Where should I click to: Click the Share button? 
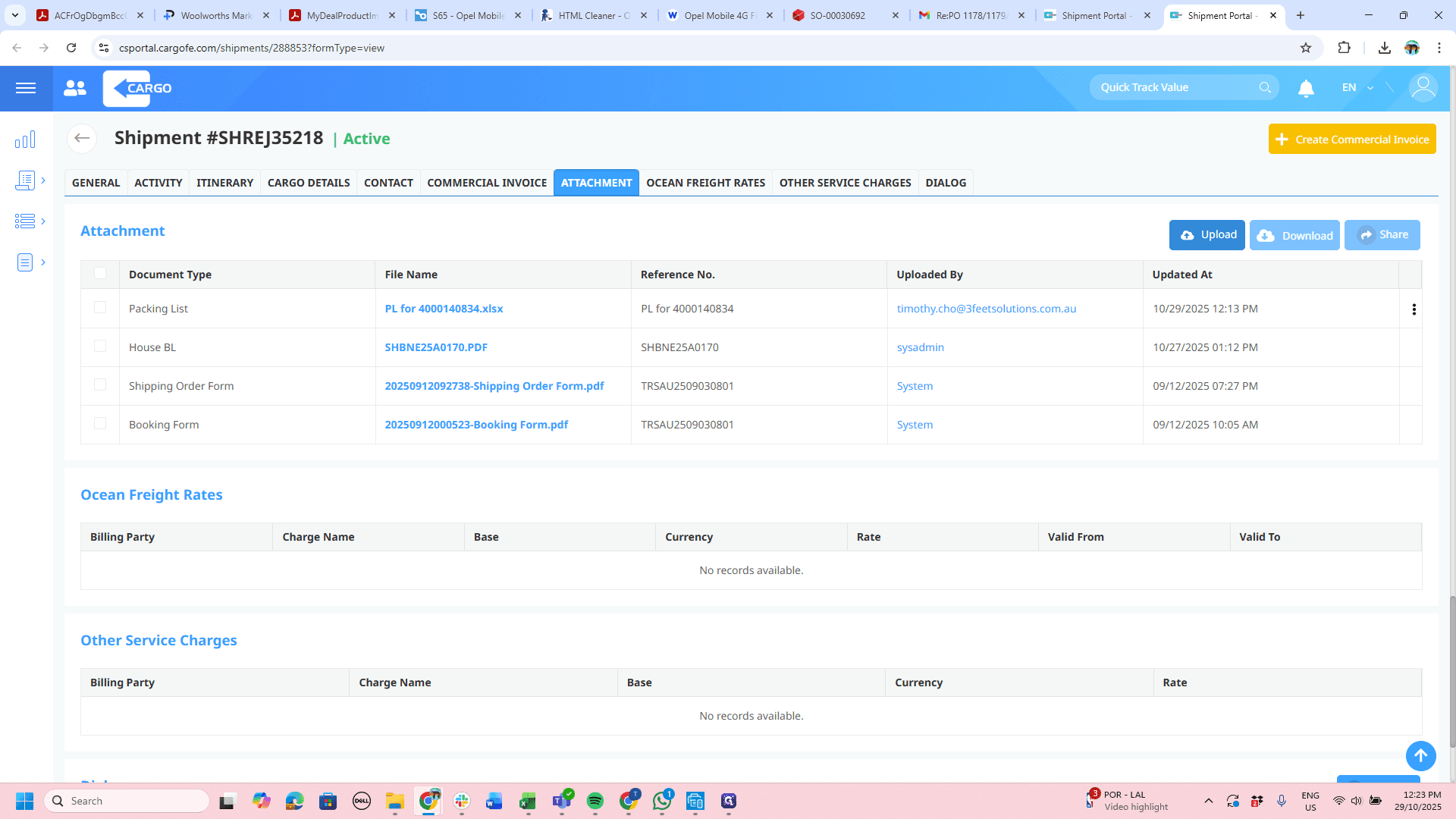[x=1382, y=235]
